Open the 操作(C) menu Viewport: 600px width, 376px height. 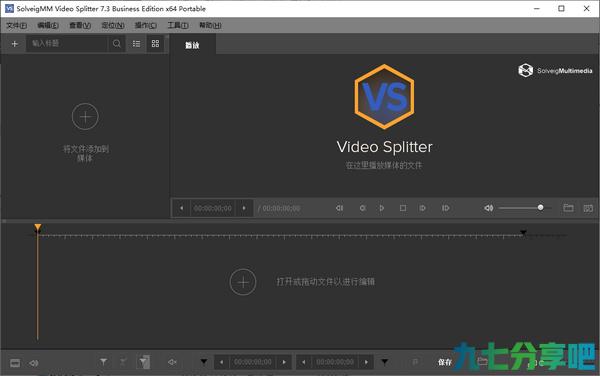(146, 25)
